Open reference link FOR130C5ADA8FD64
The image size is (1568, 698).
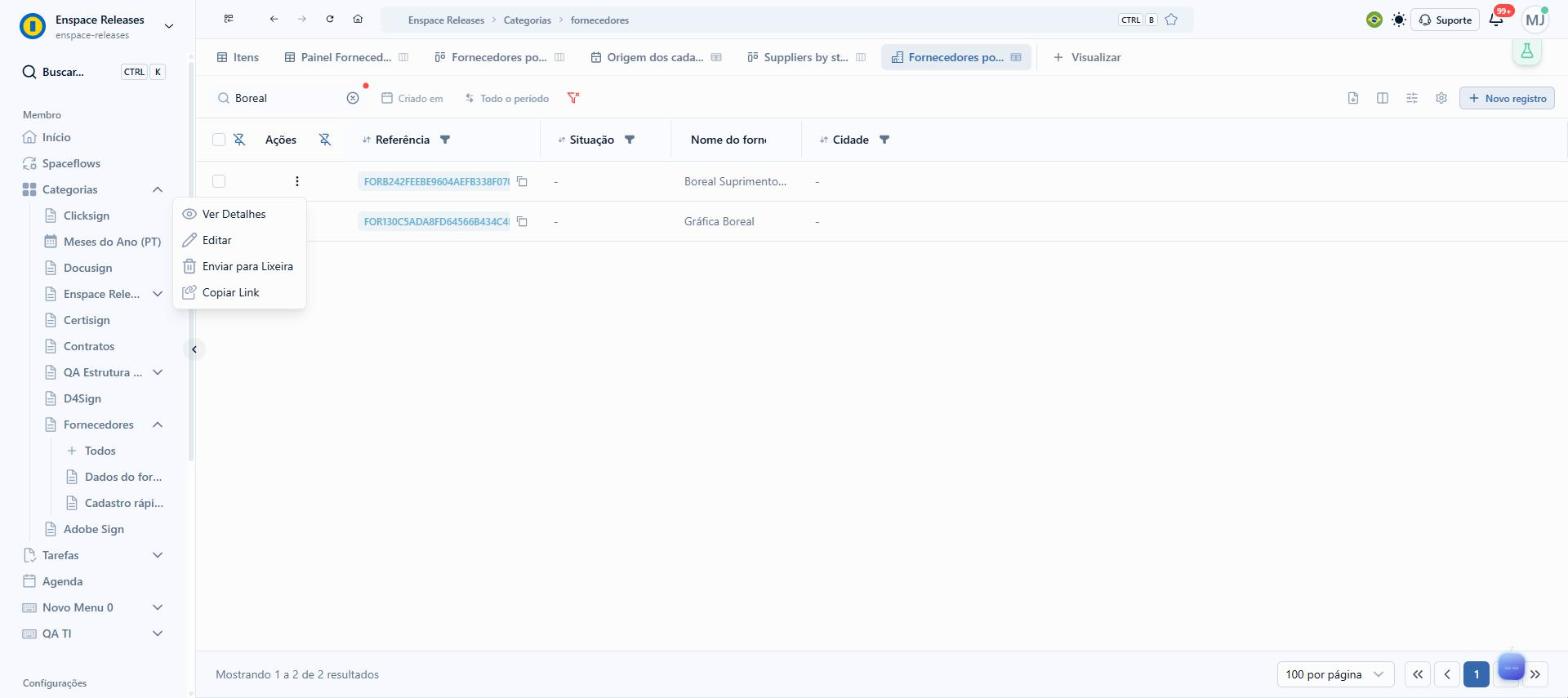436,221
